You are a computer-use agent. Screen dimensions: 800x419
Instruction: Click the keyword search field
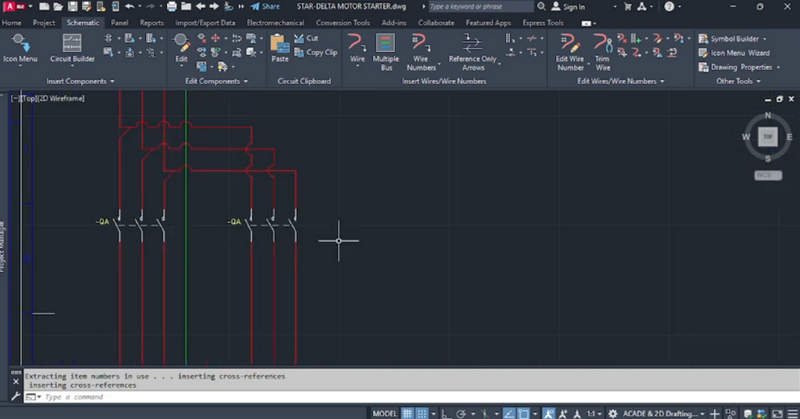pos(481,7)
